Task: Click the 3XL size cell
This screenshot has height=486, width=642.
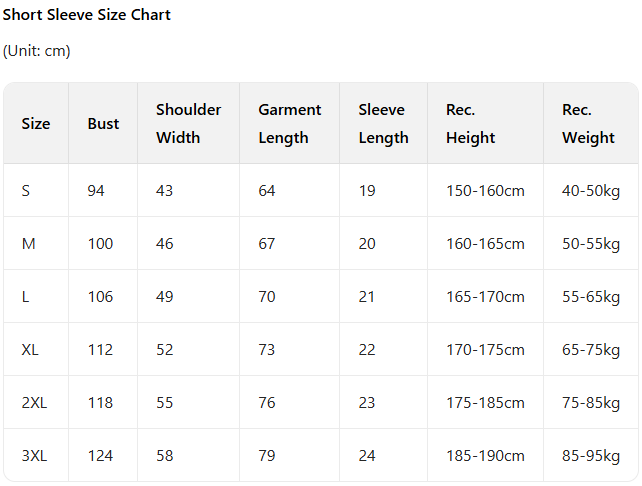Action: click(x=34, y=456)
